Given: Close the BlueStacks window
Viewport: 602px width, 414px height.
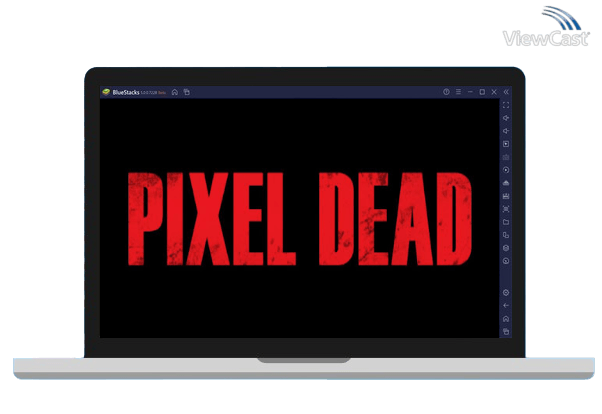Looking at the screenshot, I should 494,92.
